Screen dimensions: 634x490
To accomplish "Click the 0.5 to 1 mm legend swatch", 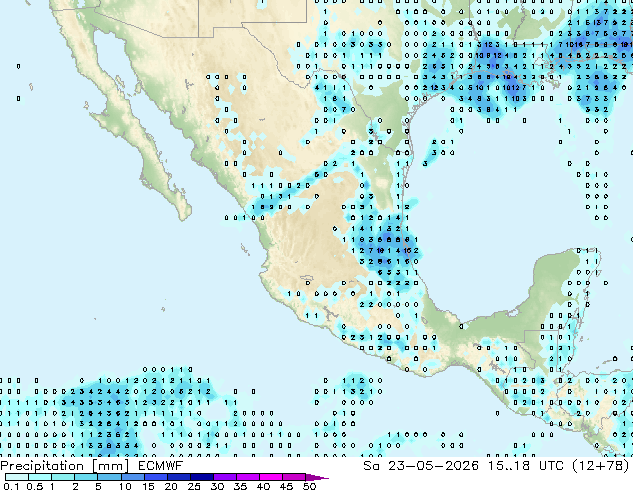I will pyautogui.click(x=40, y=477).
